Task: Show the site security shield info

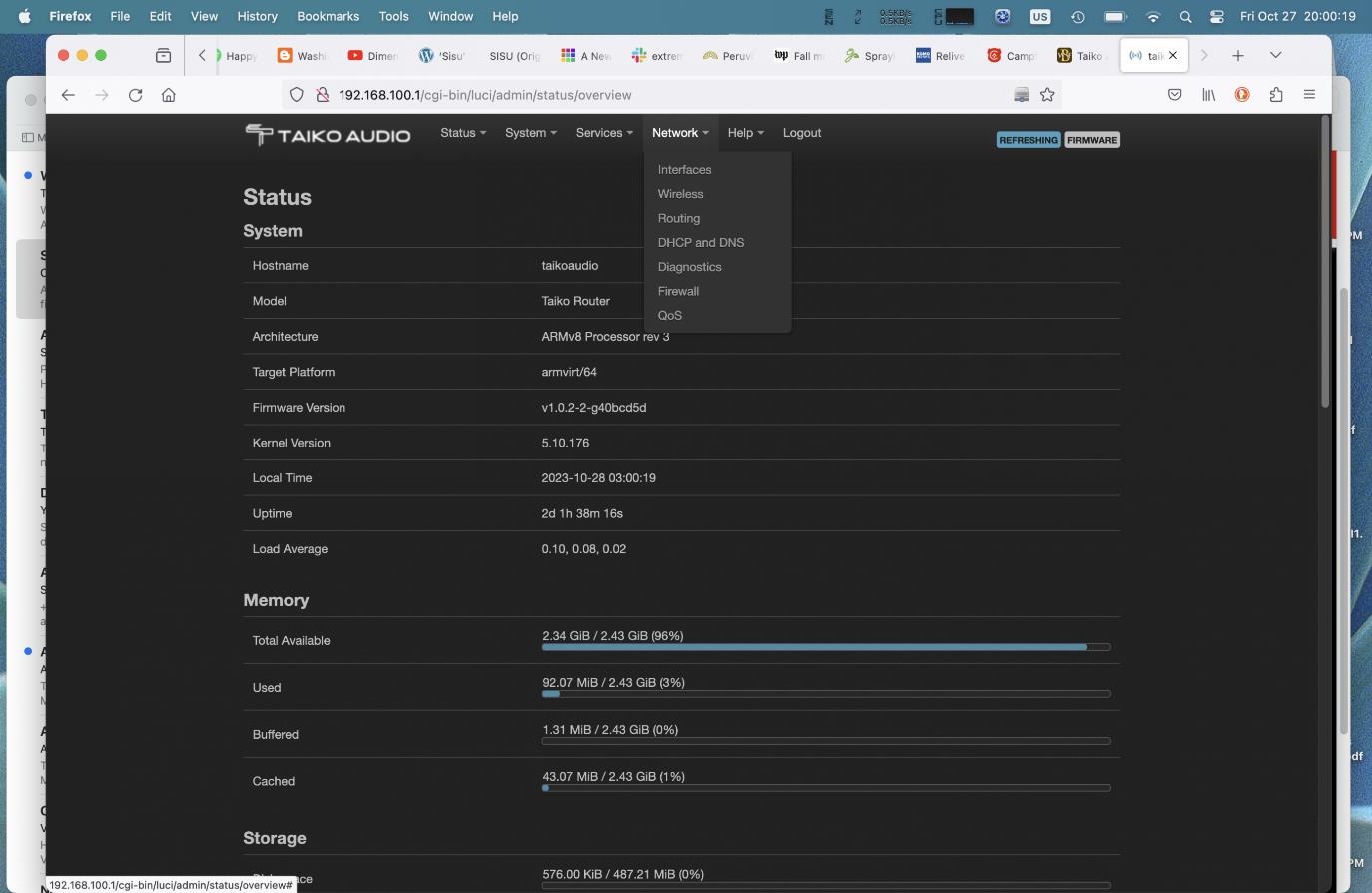Action: (x=297, y=95)
